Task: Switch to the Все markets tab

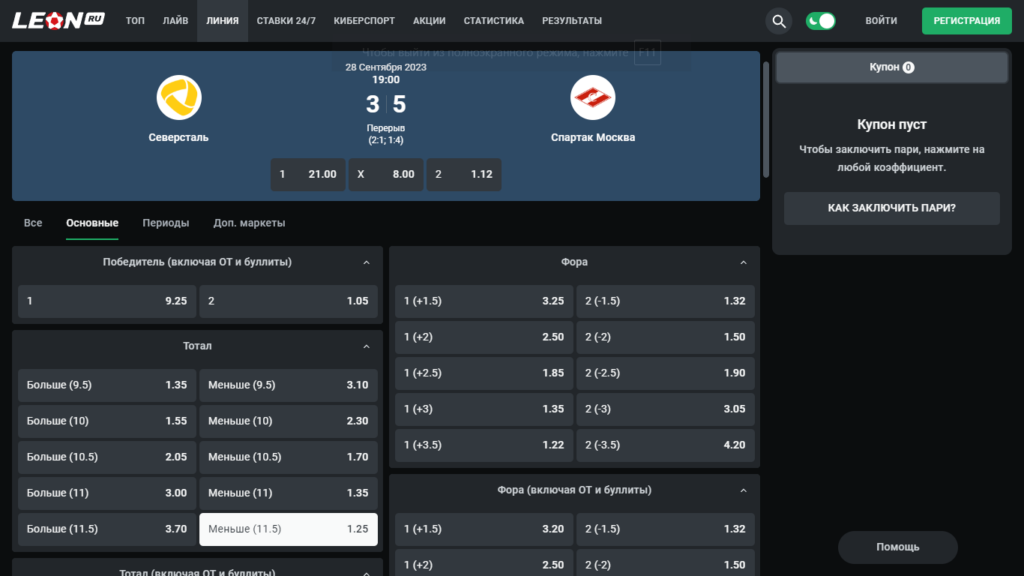Action: point(33,223)
